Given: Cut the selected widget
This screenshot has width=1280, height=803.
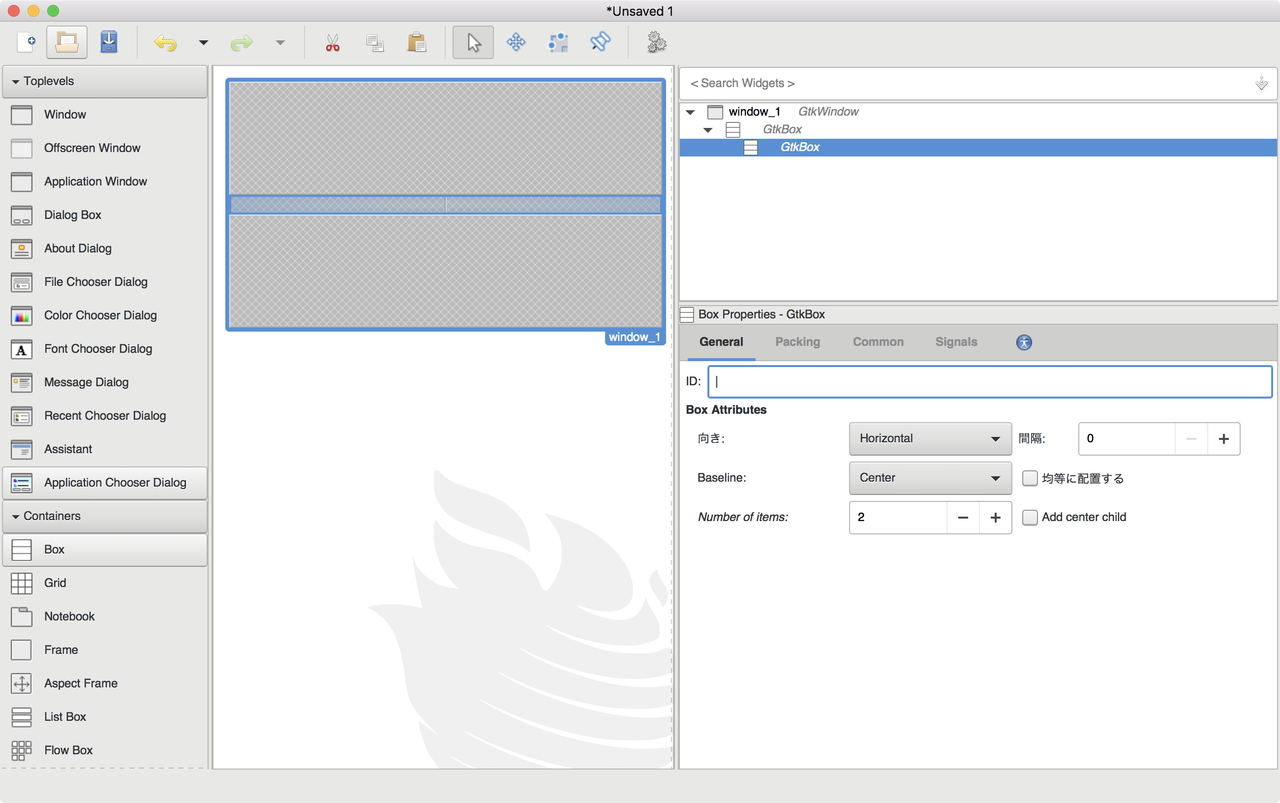Looking at the screenshot, I should 333,42.
